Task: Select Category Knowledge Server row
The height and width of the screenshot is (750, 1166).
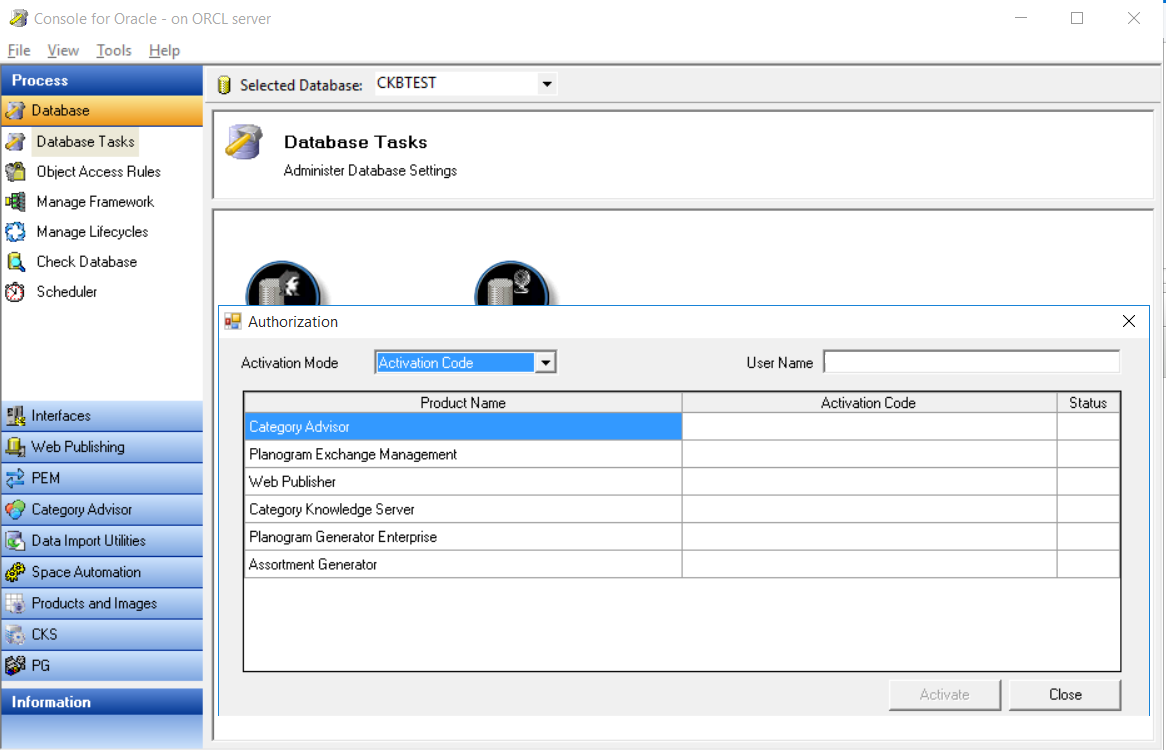Action: (x=463, y=509)
